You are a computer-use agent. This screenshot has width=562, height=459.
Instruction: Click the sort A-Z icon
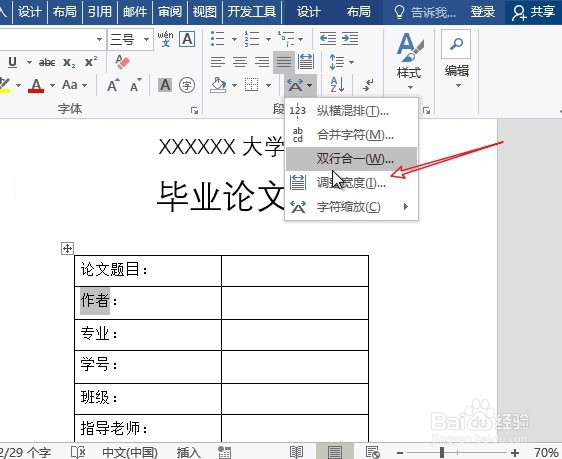(337, 85)
